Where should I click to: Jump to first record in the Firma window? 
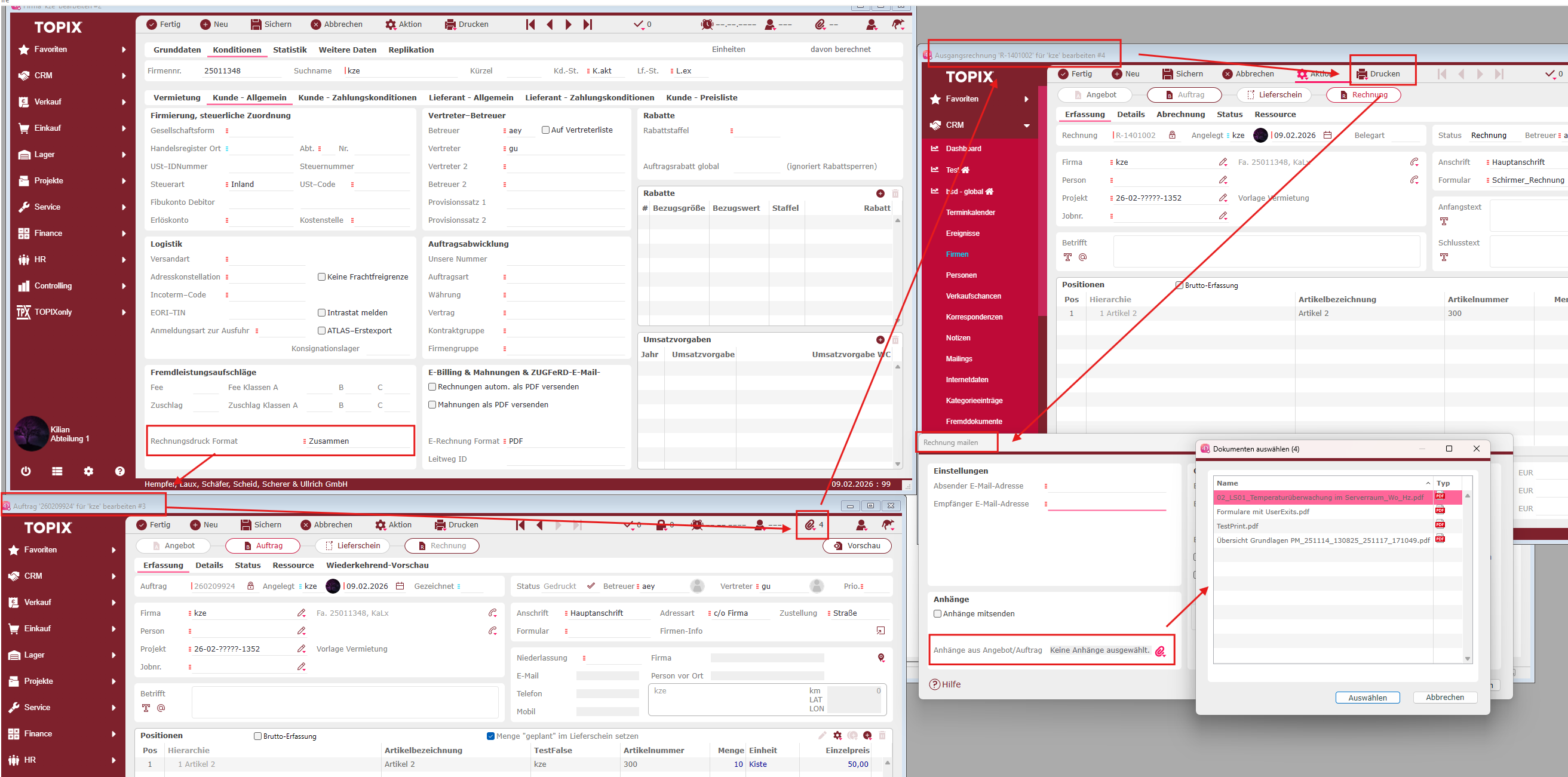pyautogui.click(x=530, y=24)
